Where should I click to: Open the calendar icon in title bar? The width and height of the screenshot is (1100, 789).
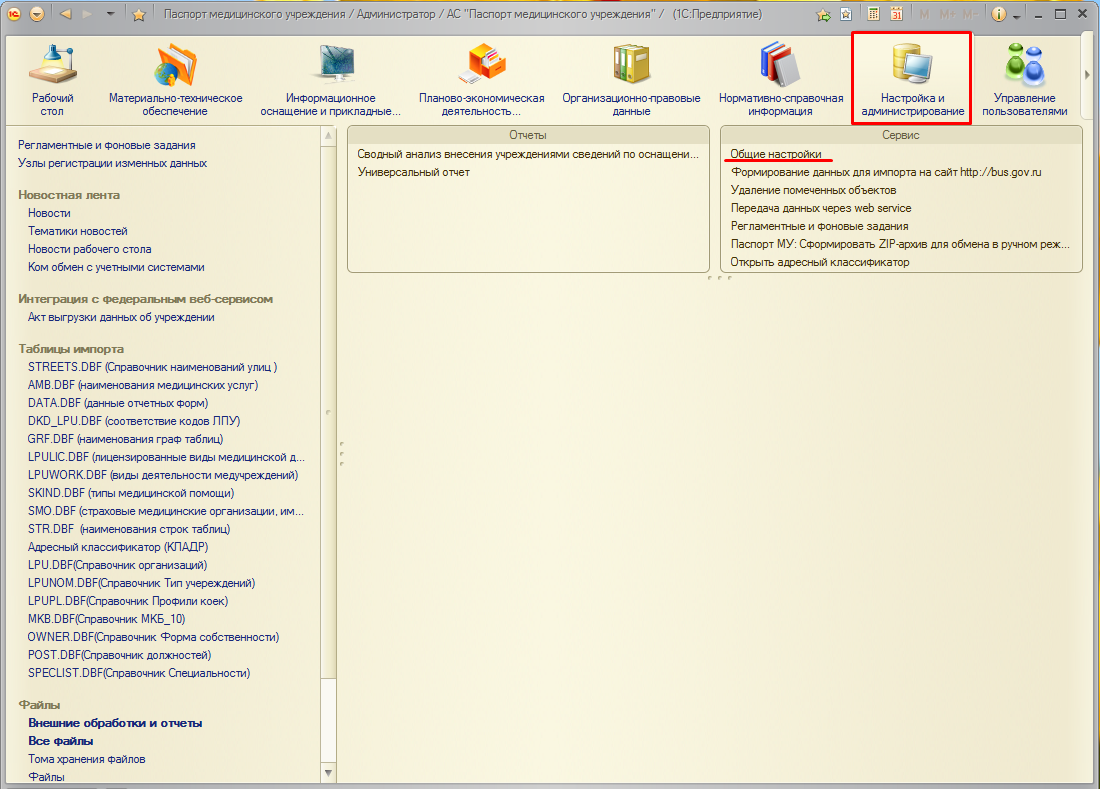point(896,14)
